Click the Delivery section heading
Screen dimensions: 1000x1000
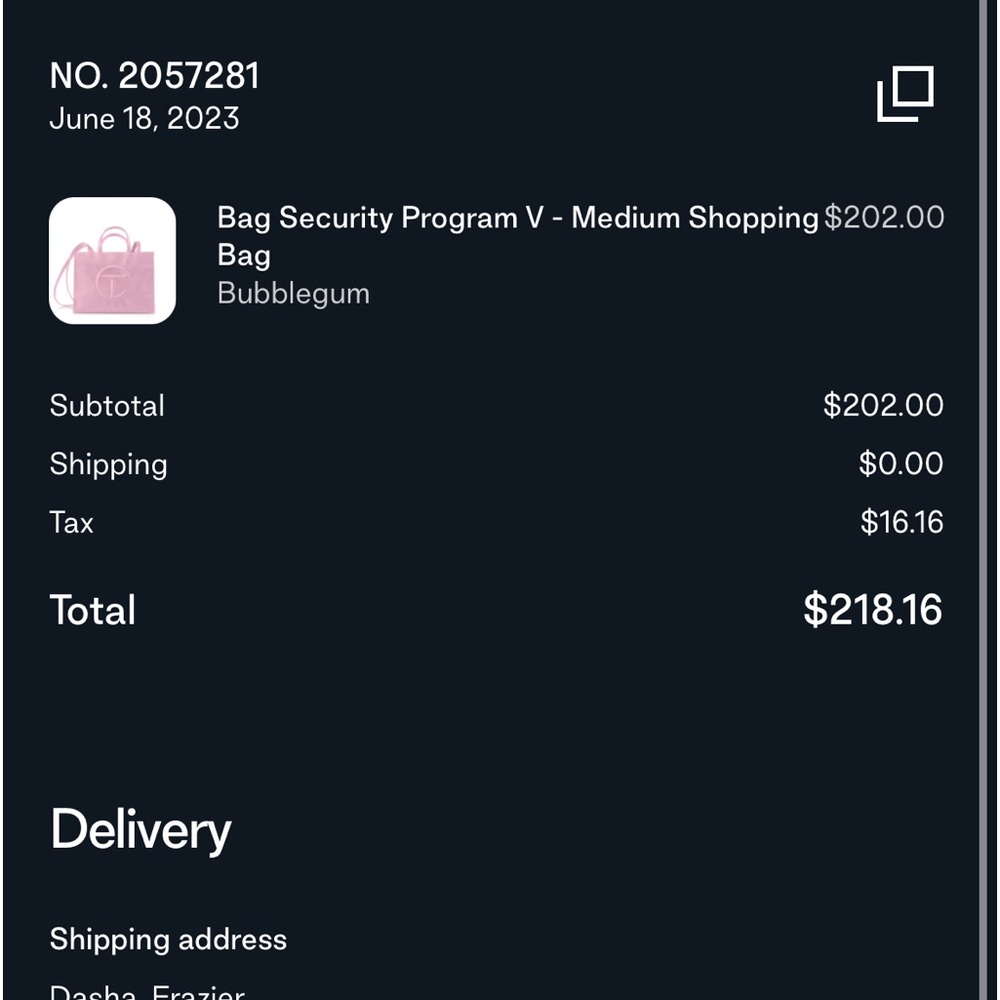coord(141,831)
